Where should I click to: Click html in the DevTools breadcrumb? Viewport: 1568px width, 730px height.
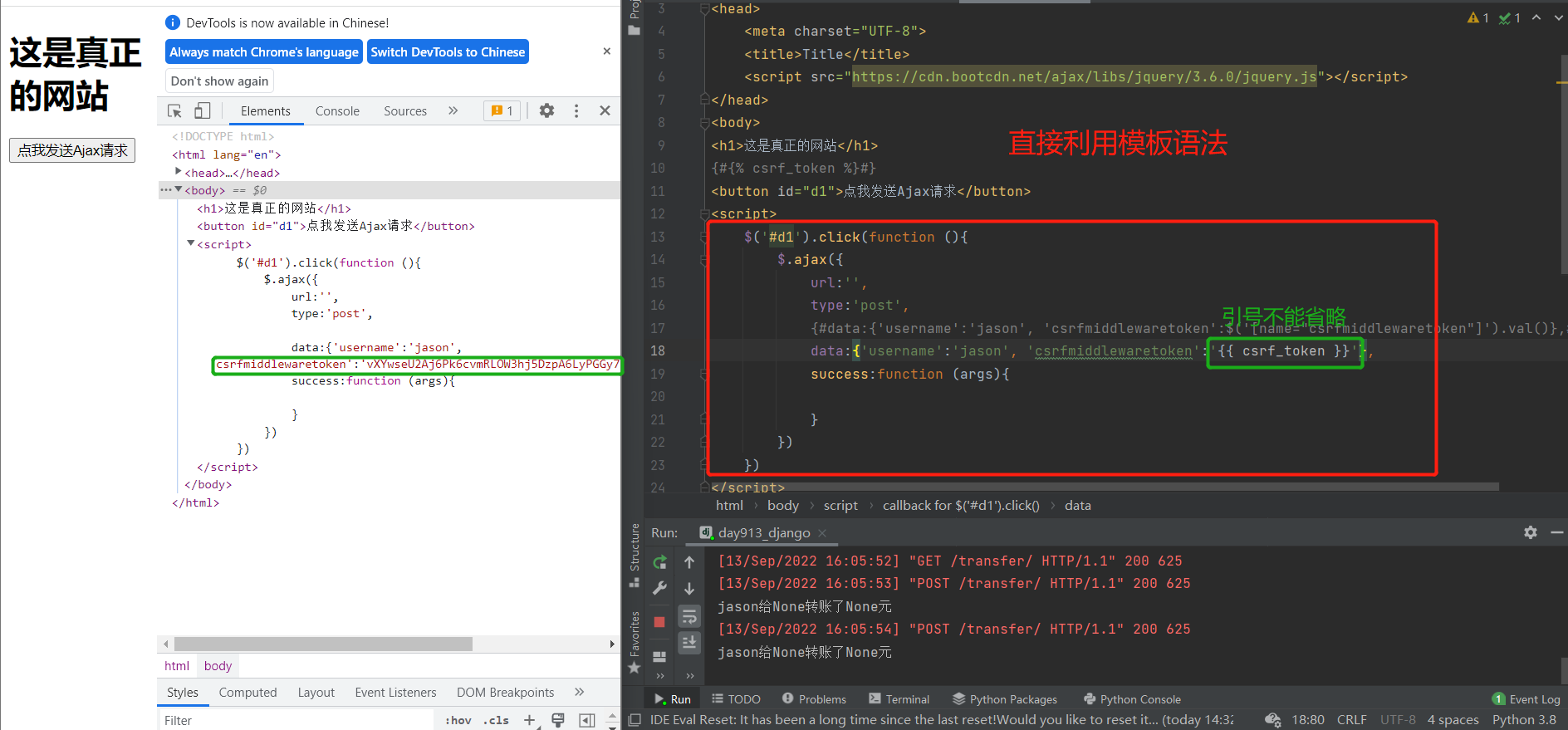[x=177, y=666]
